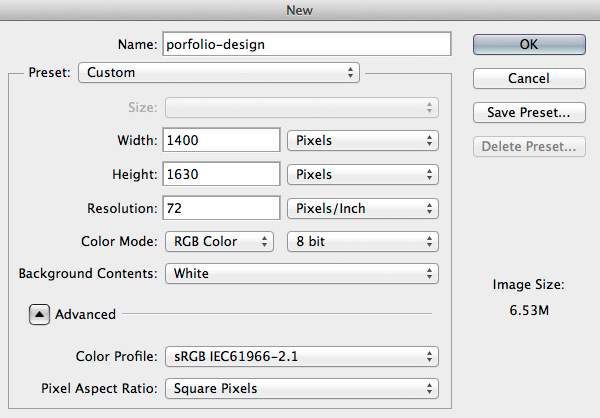The width and height of the screenshot is (600, 418).
Task: Open the Pixel Aspect Ratio dropdown
Action: pyautogui.click(x=301, y=388)
